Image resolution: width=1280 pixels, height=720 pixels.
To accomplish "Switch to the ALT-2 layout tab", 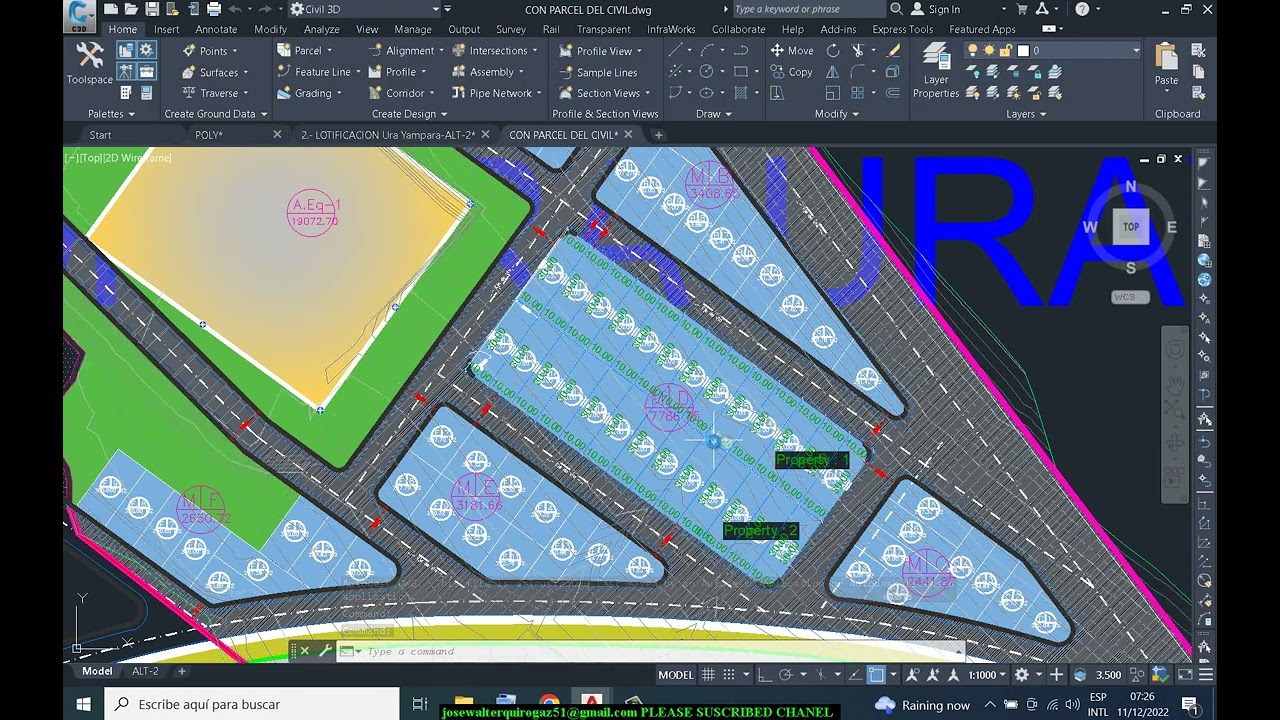I will (x=146, y=671).
